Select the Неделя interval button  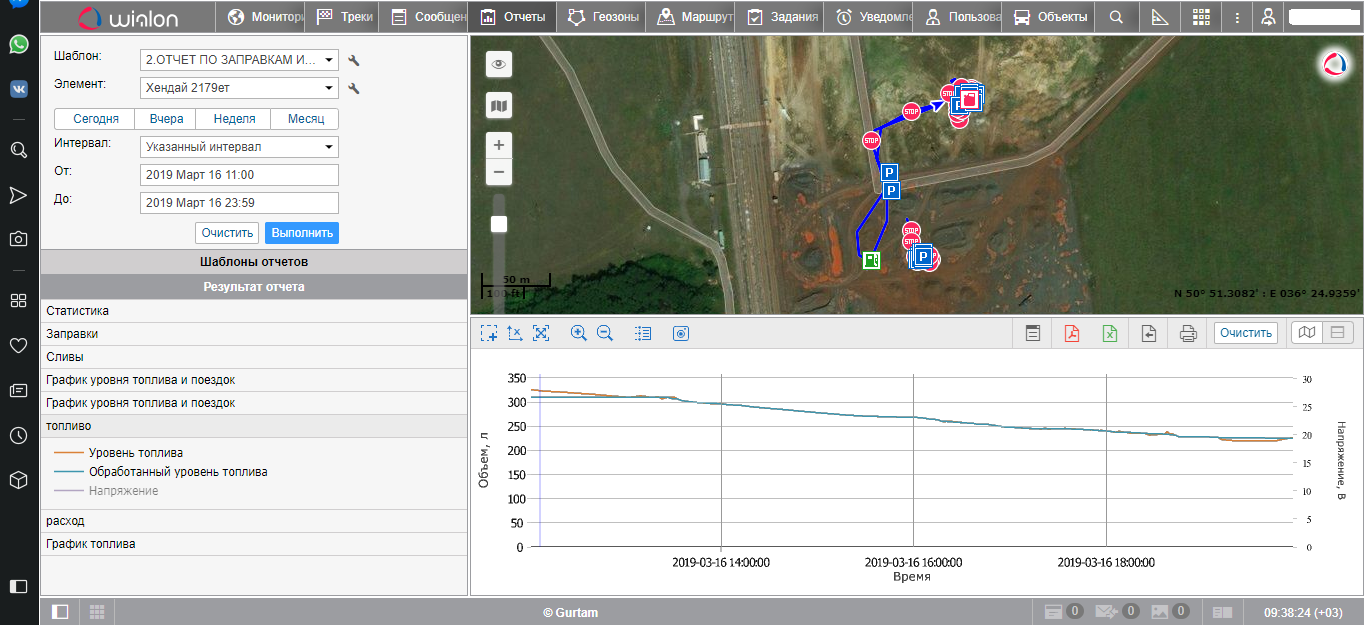pos(234,119)
